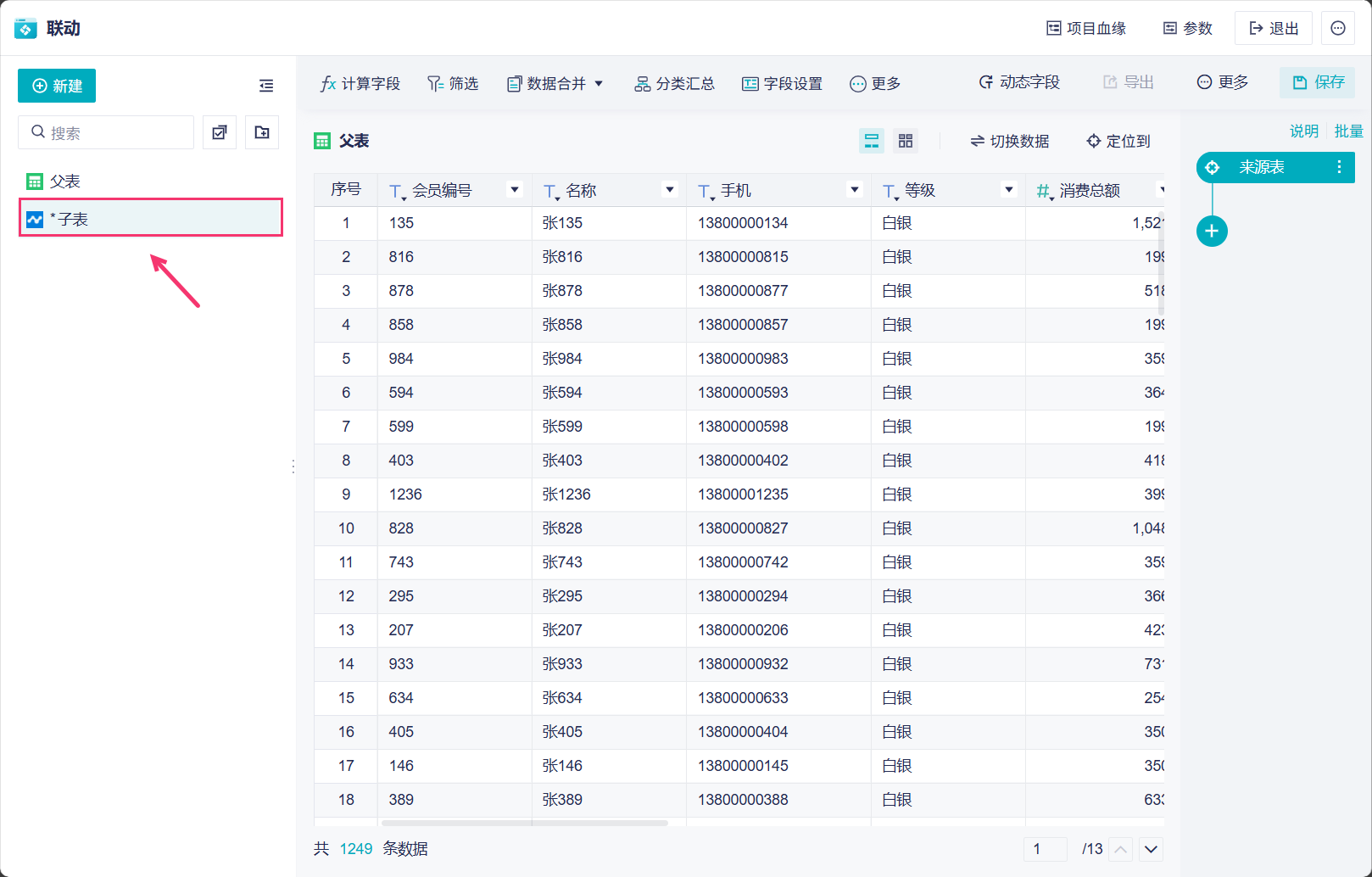
Task: Open 项目血缘 project lineage
Action: 1086,28
